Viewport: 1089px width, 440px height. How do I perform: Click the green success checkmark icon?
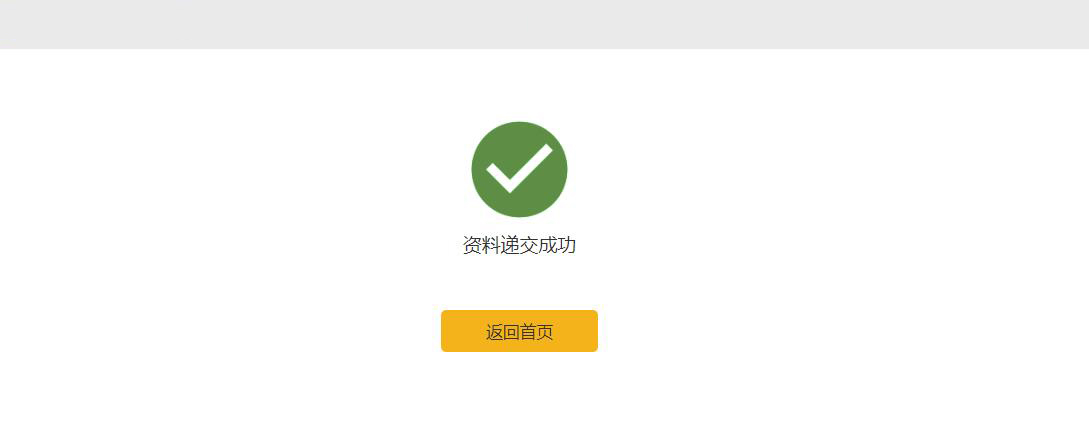coord(519,169)
